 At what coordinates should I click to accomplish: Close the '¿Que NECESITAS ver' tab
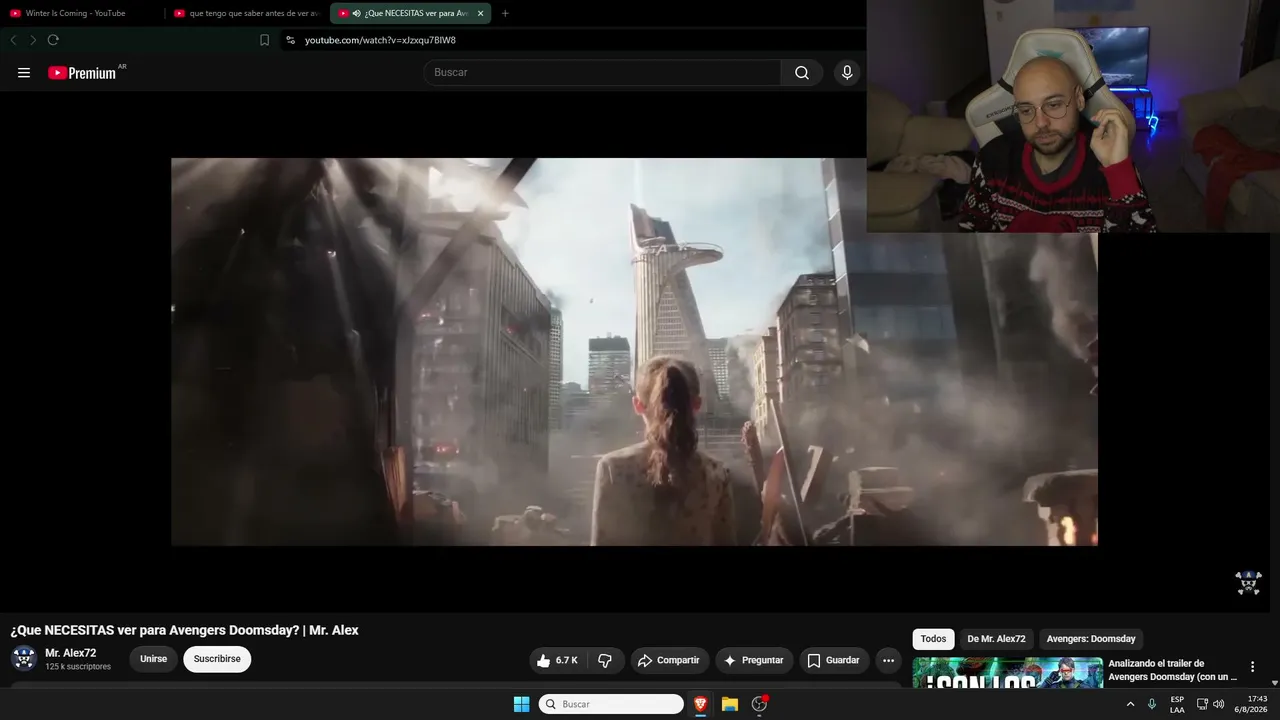pyautogui.click(x=480, y=13)
